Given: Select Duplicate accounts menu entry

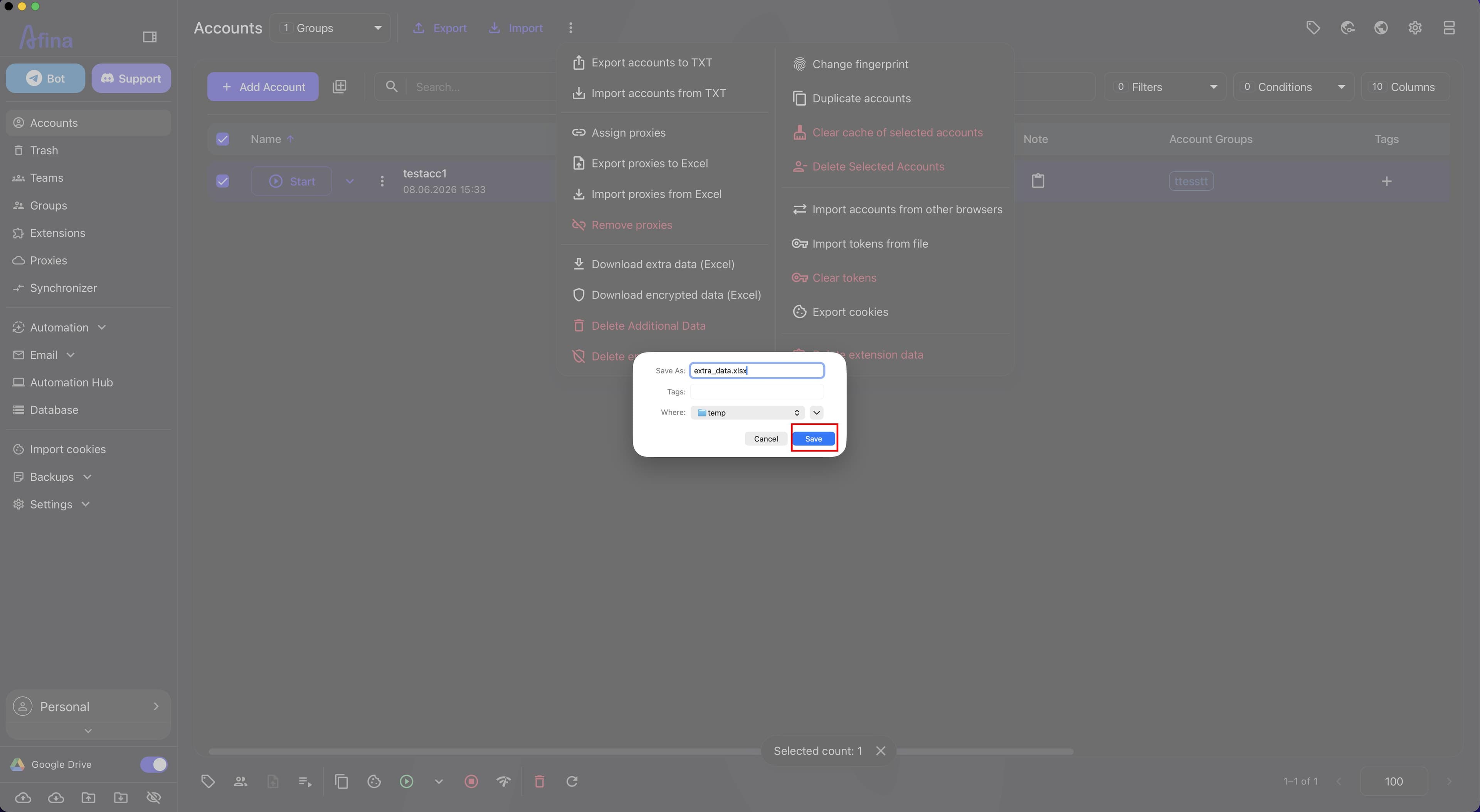Looking at the screenshot, I should 895,98.
